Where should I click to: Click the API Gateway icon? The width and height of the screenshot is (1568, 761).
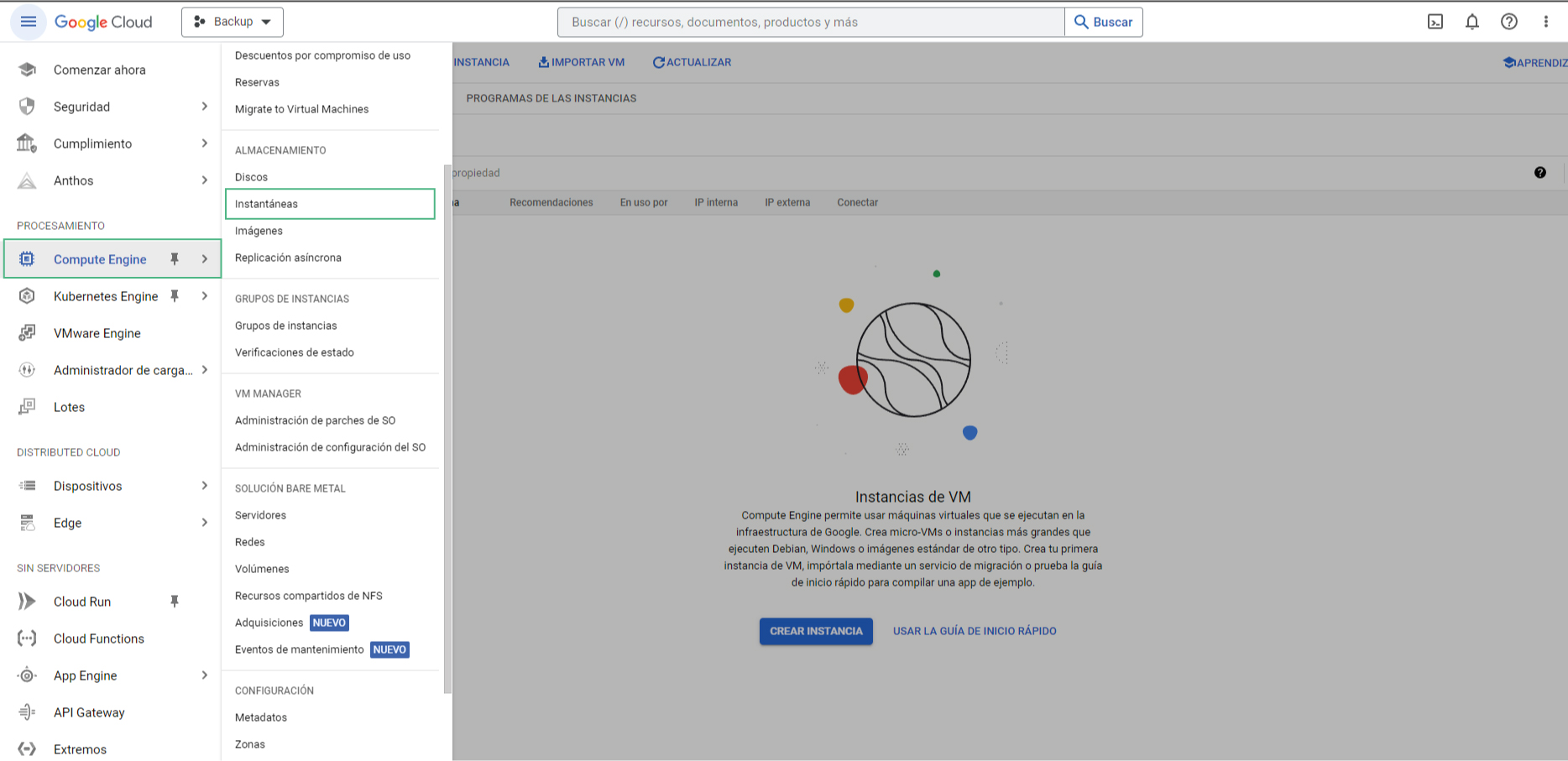(27, 712)
